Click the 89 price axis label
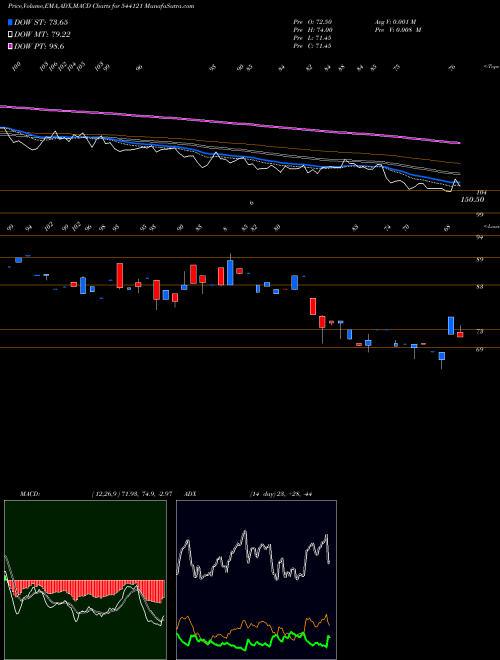The width and height of the screenshot is (500, 660). [479, 260]
